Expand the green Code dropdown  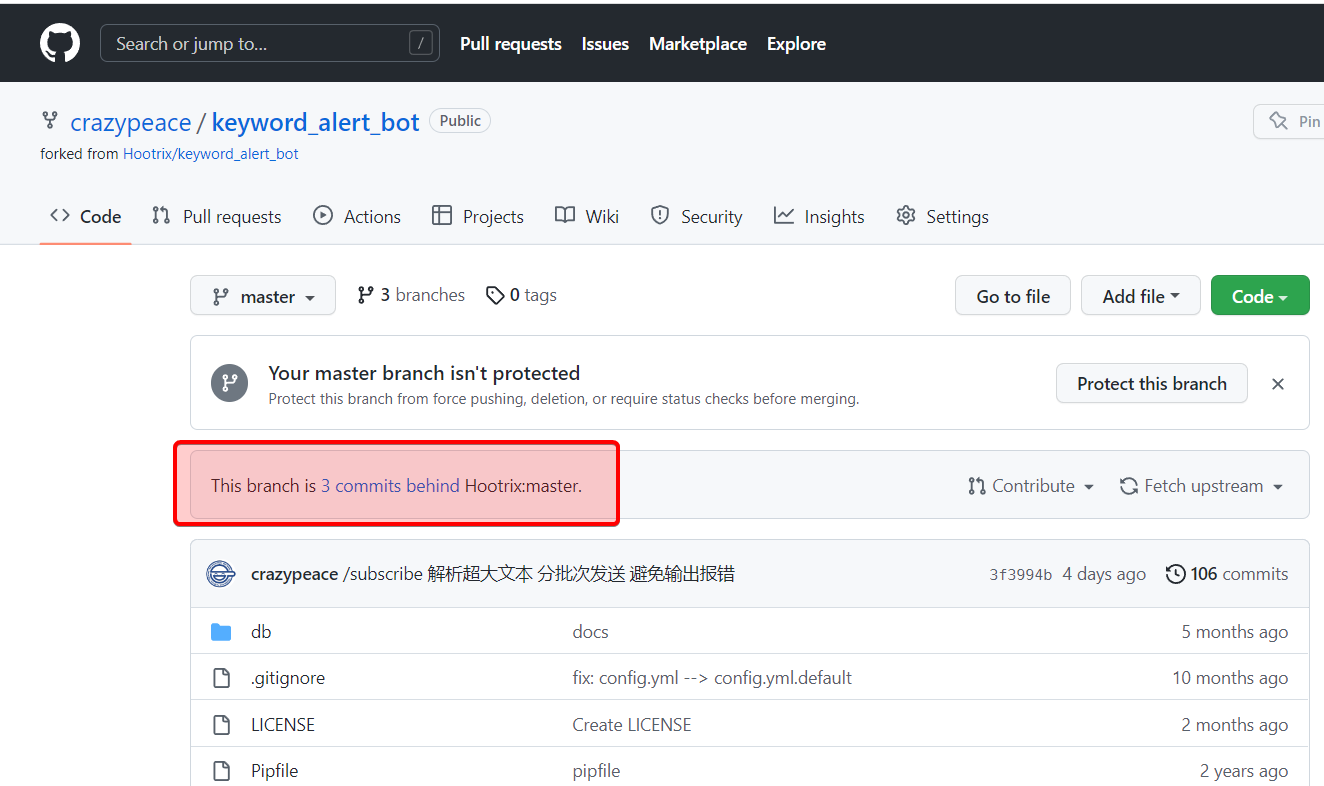1259,296
